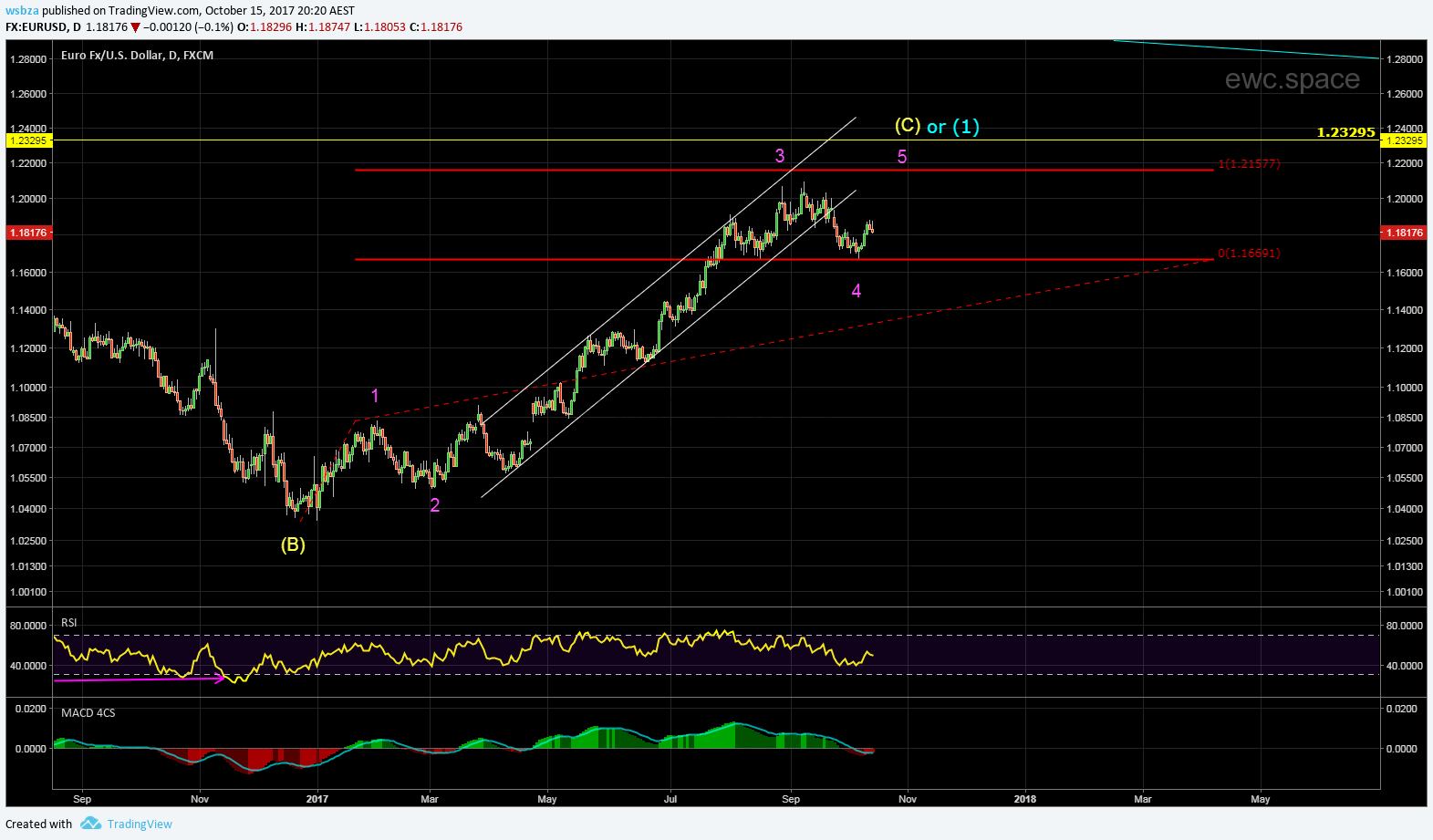Image resolution: width=1433 pixels, height=840 pixels.
Task: Click the yellow 1.23295 tag on left axis
Action: 28,140
